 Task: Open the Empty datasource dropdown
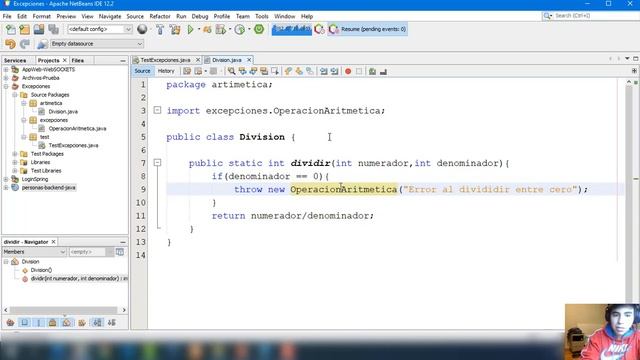pyautogui.click(x=97, y=44)
